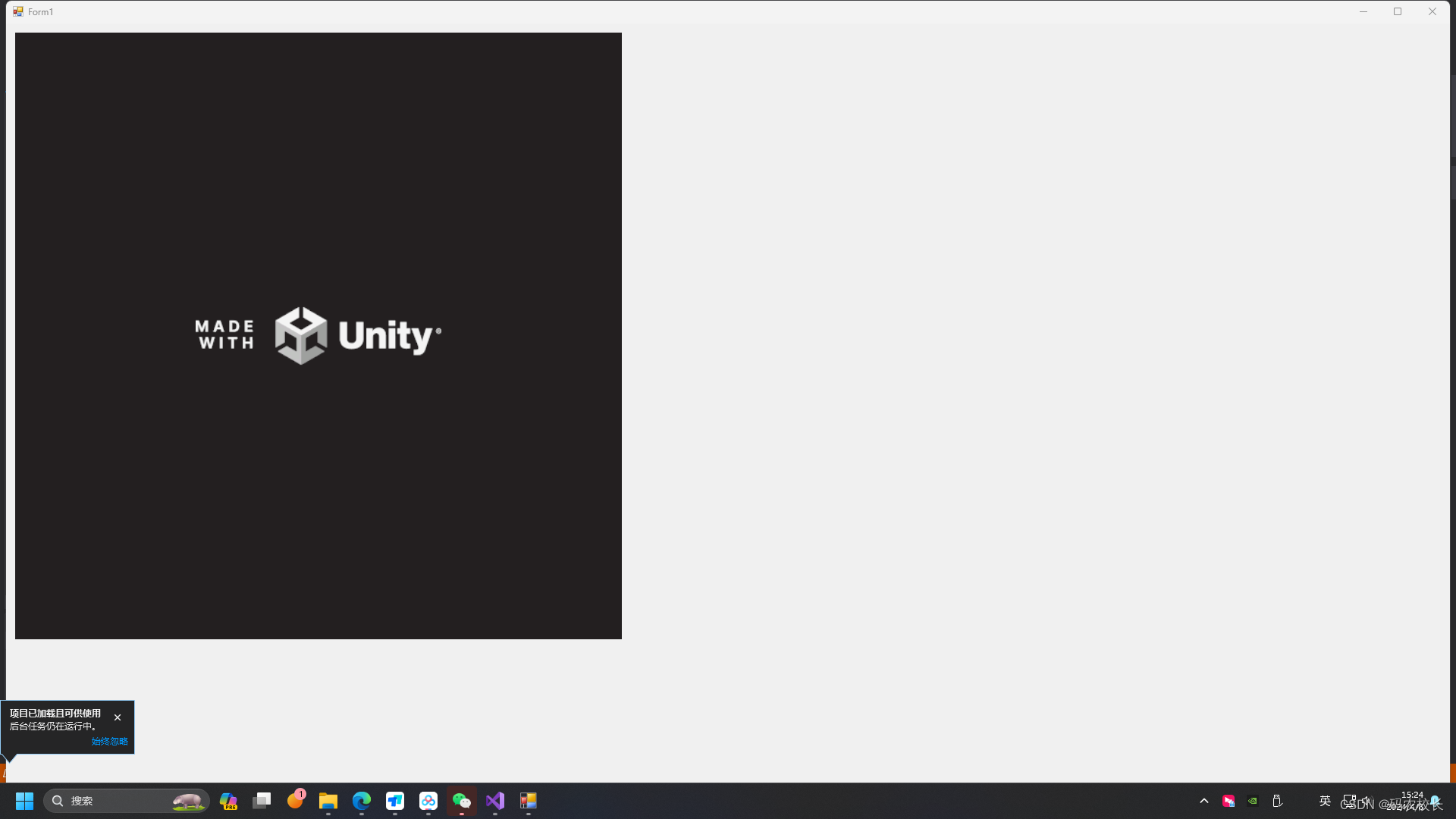1456x819 pixels.
Task: Click the Unity cube logo
Action: click(301, 335)
